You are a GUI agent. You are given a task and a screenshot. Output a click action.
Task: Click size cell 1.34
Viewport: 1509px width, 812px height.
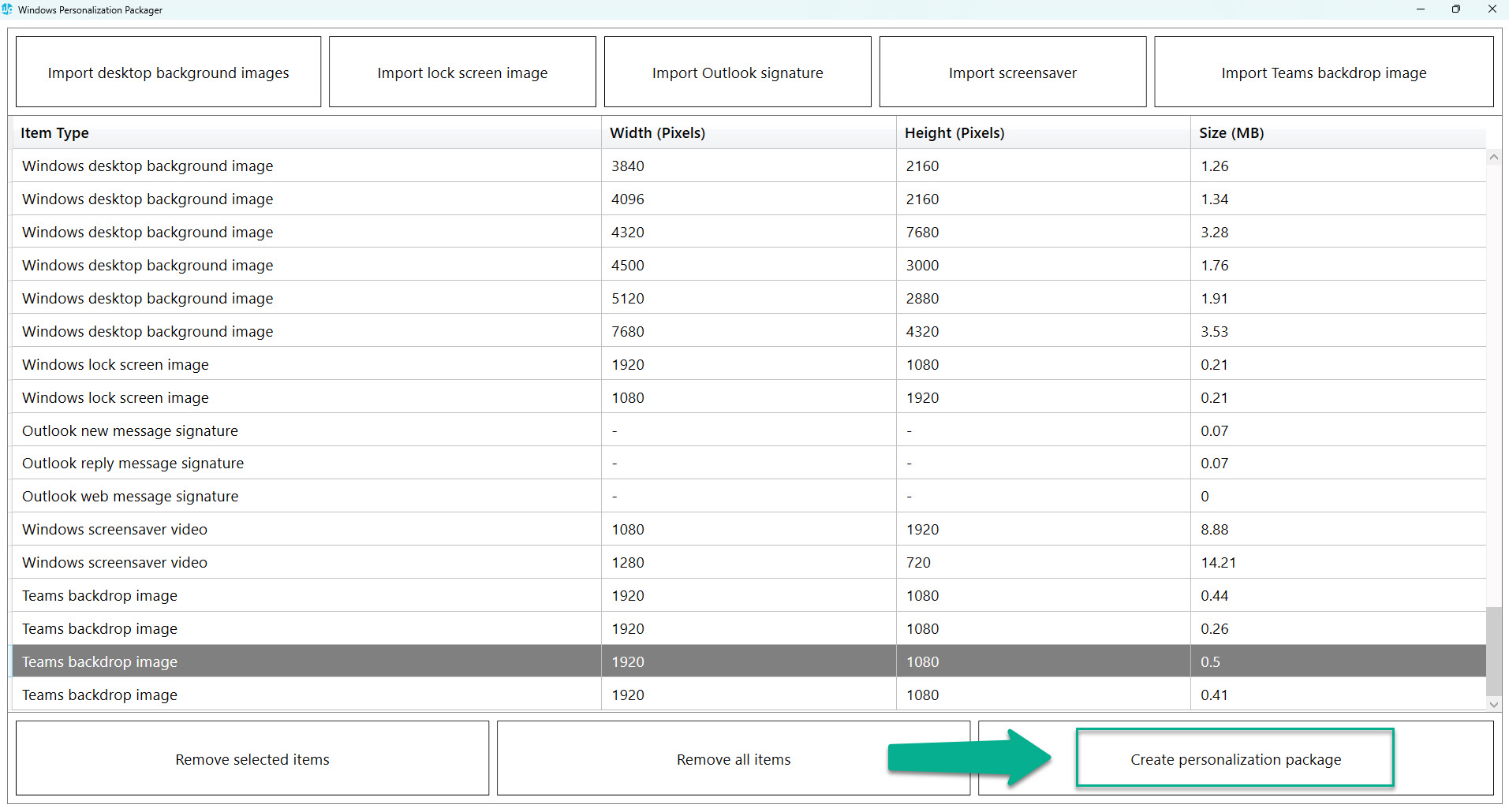point(1338,199)
